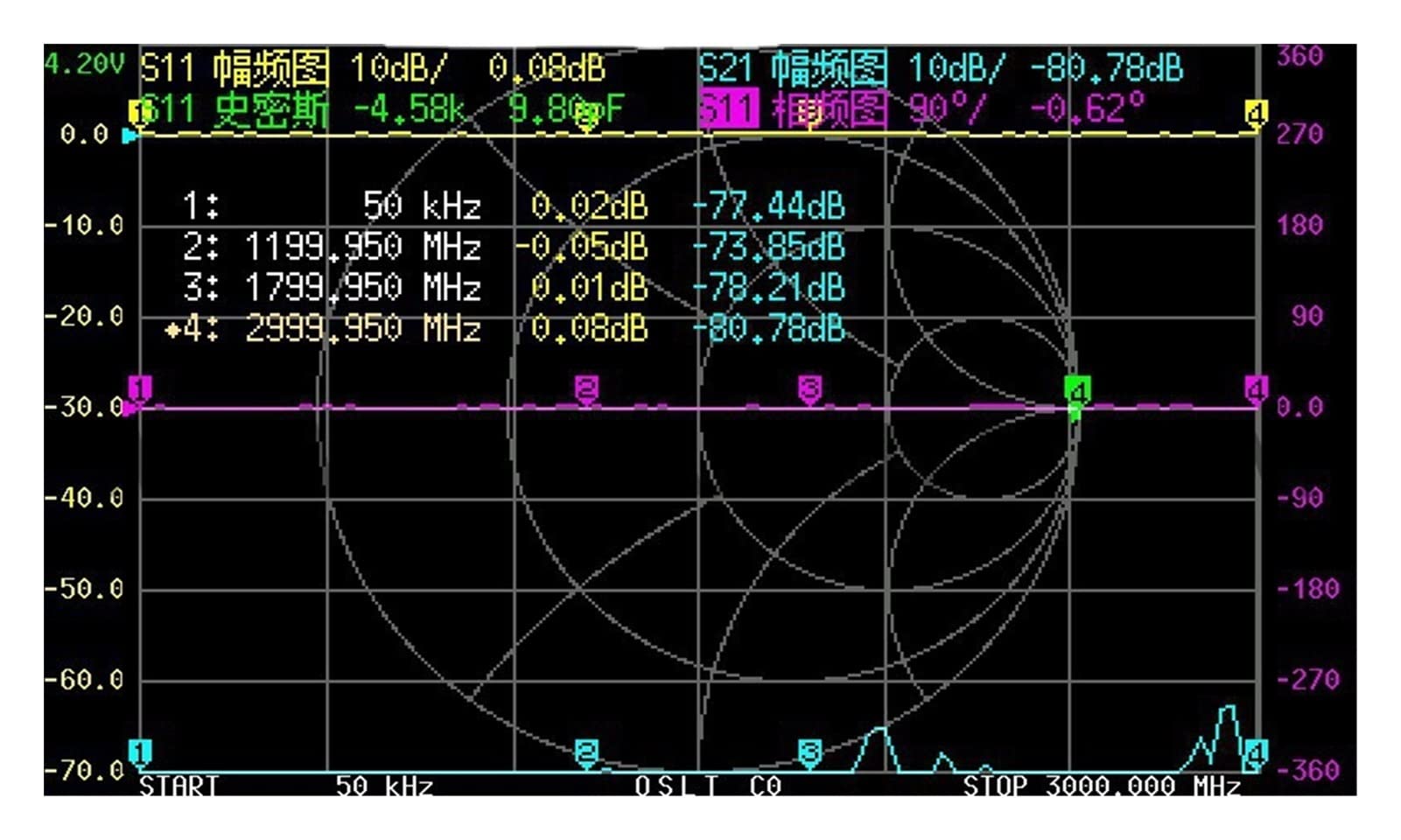Select magenta phase marker 2
The height and width of the screenshot is (840, 1401).
(586, 389)
